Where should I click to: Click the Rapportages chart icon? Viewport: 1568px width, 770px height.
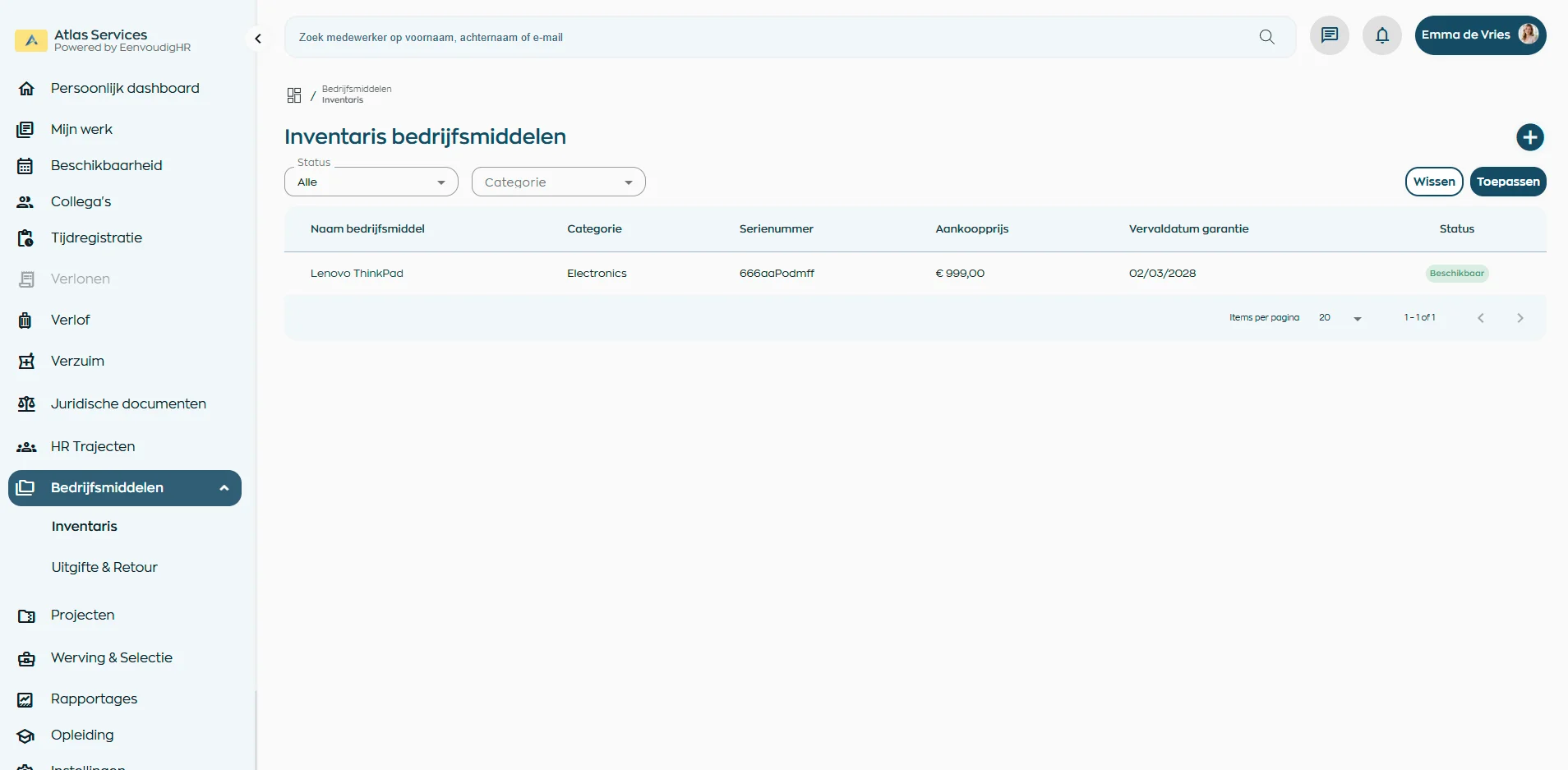point(25,700)
